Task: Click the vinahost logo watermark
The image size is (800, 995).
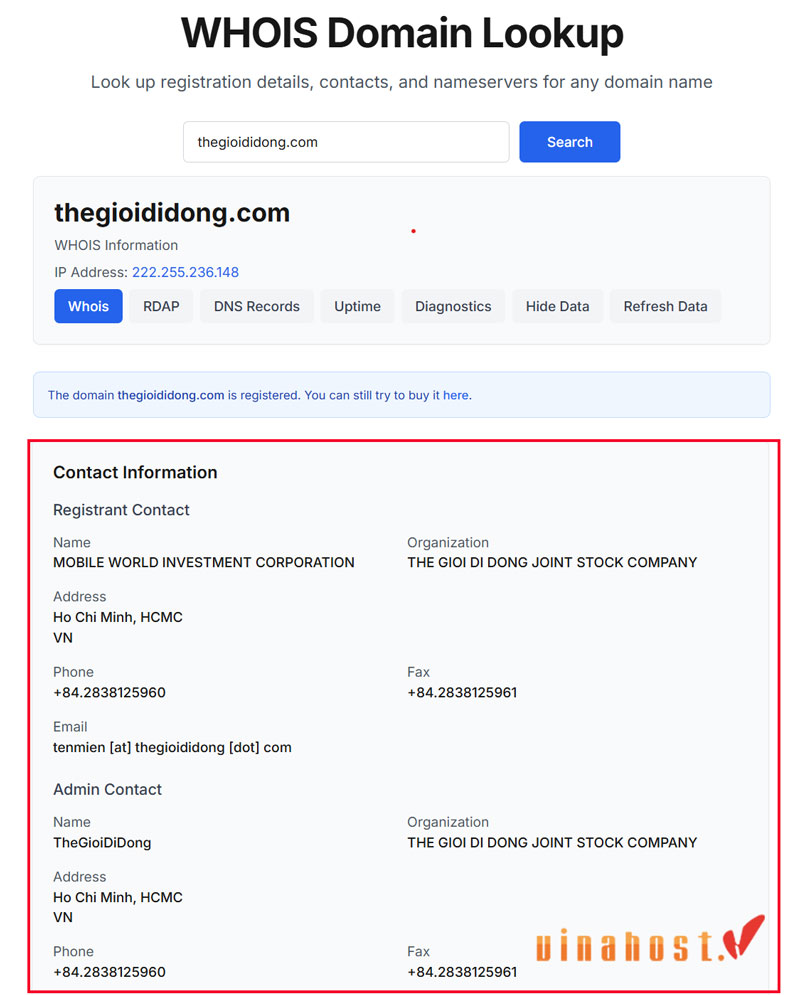Action: [650, 940]
